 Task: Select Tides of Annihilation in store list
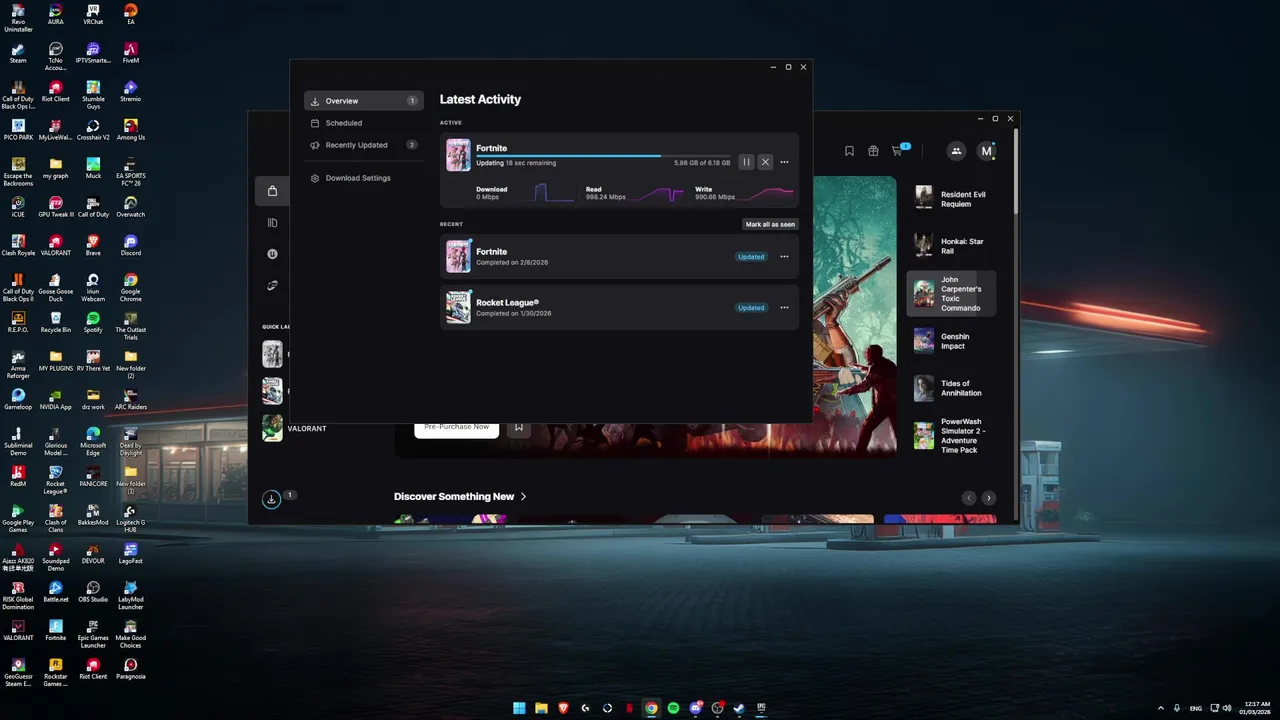click(951, 388)
